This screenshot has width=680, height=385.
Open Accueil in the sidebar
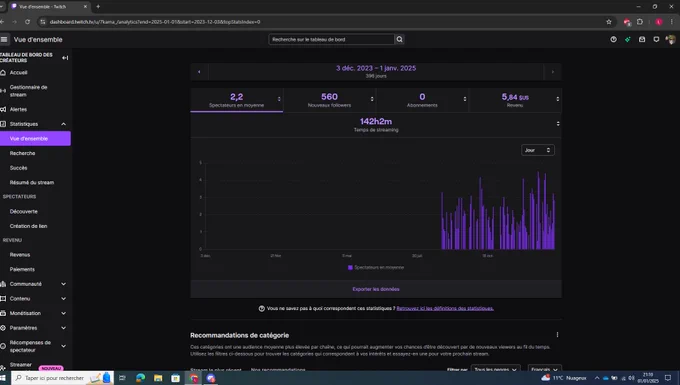tap(18, 72)
